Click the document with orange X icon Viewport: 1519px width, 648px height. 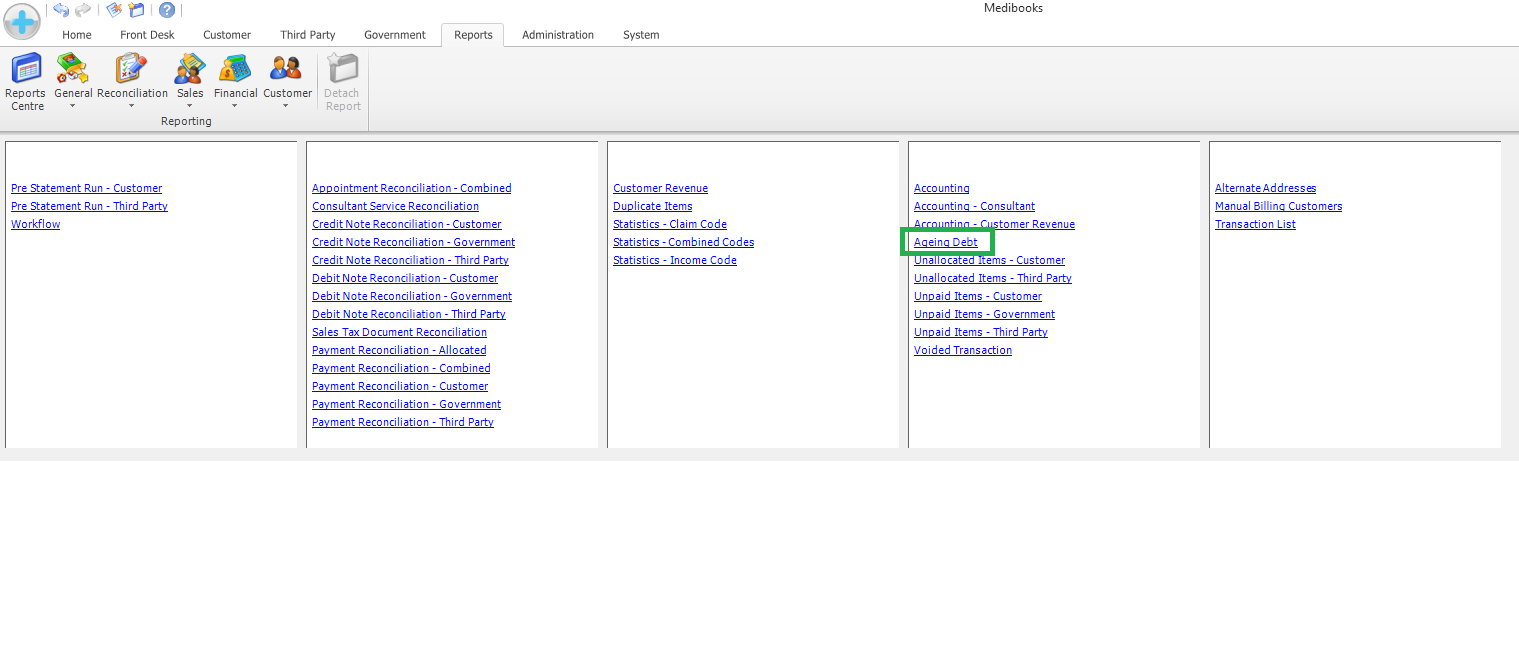pyautogui.click(x=114, y=10)
